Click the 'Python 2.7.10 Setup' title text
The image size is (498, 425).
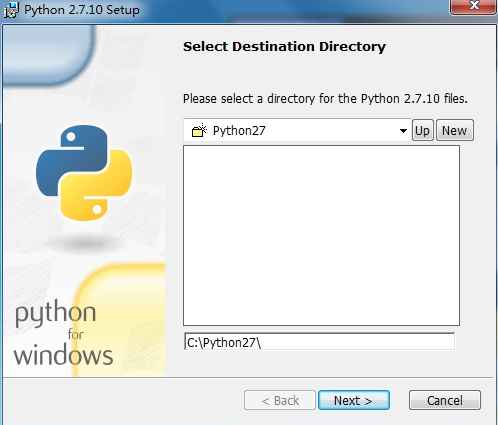[x=82, y=10]
